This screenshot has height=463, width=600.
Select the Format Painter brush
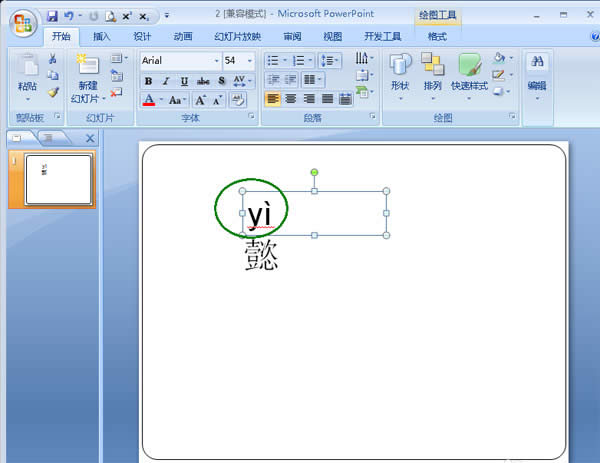(x=52, y=92)
